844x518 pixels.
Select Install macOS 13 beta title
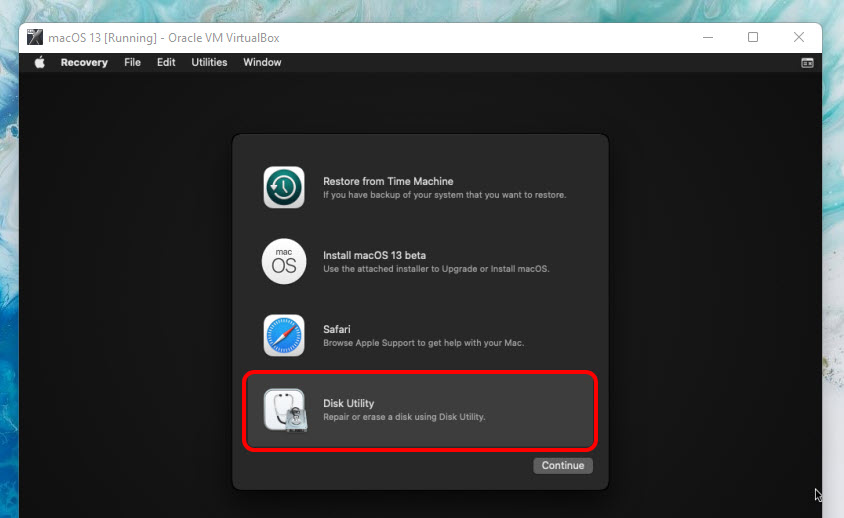(x=374, y=255)
